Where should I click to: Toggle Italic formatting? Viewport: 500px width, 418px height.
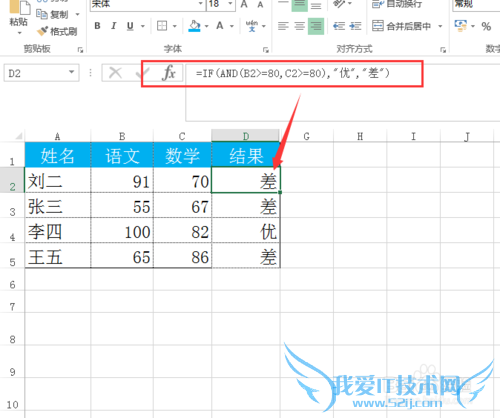pyautogui.click(x=114, y=26)
